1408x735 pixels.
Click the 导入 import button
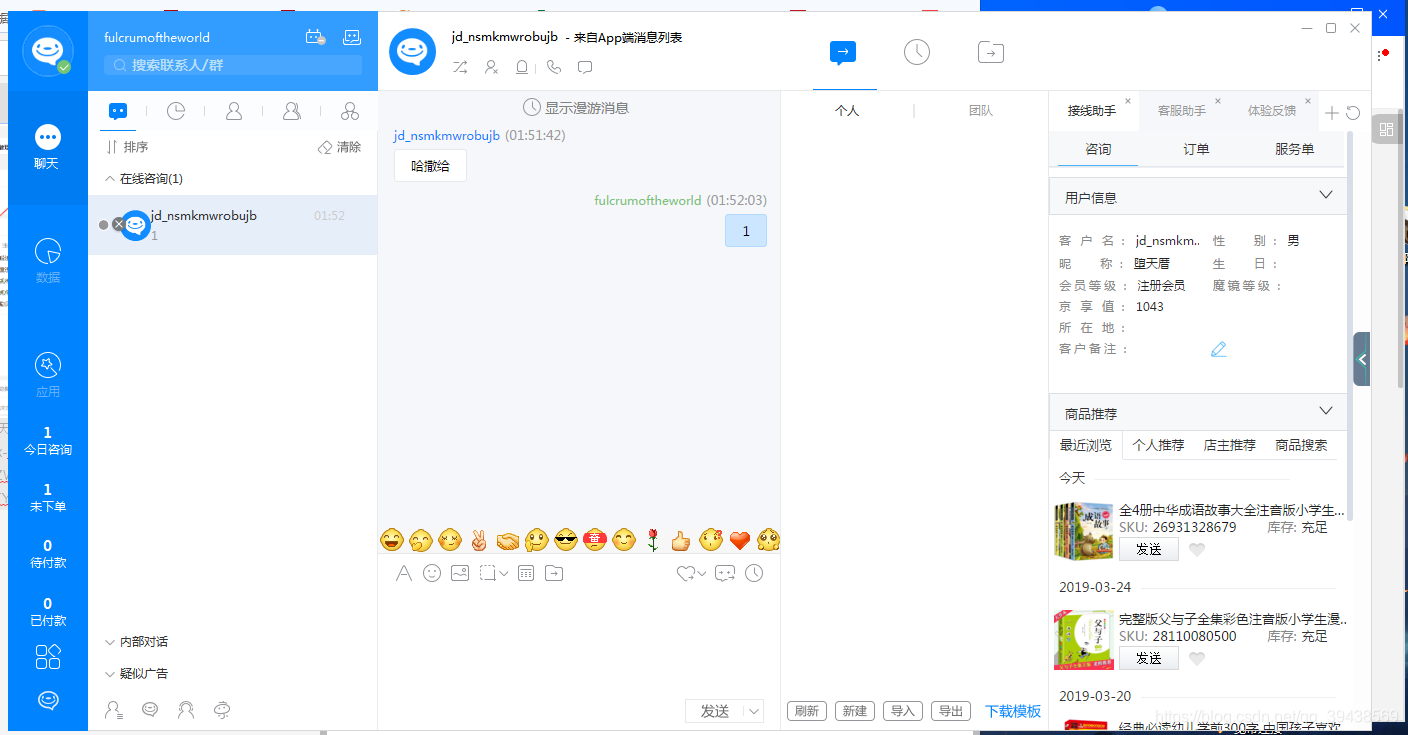tap(903, 711)
